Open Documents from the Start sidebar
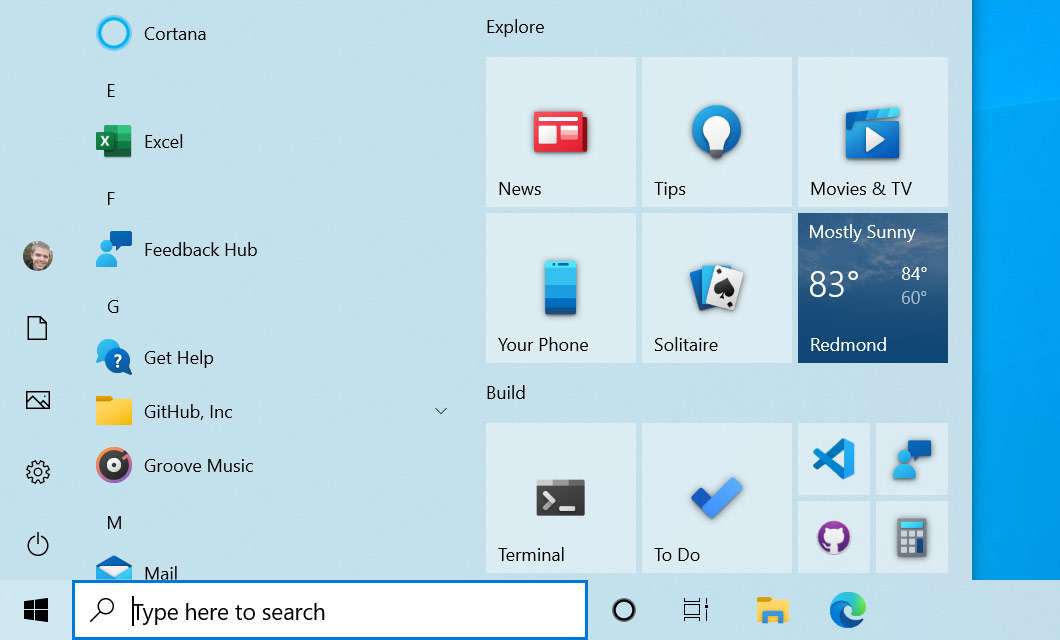Image resolution: width=1060 pixels, height=640 pixels. [37, 328]
